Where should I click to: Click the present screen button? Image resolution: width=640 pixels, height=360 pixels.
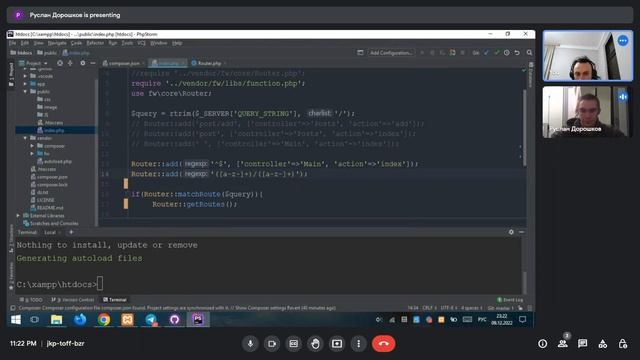coord(337,344)
